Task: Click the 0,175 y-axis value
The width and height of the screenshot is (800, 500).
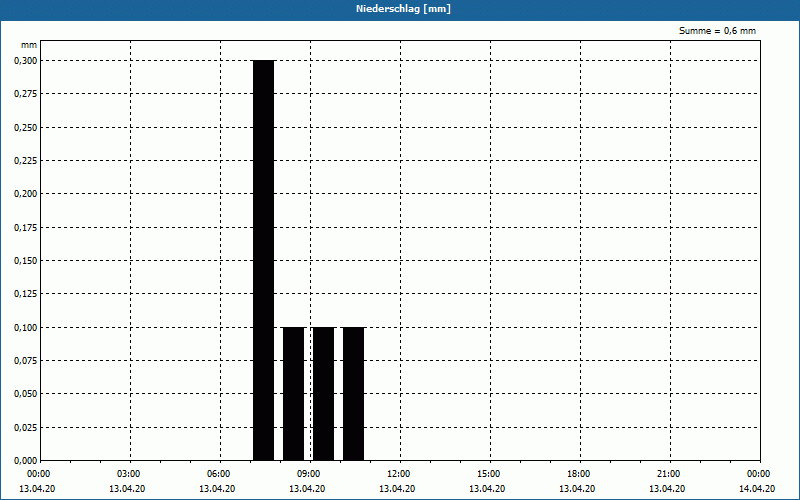Action: point(26,228)
